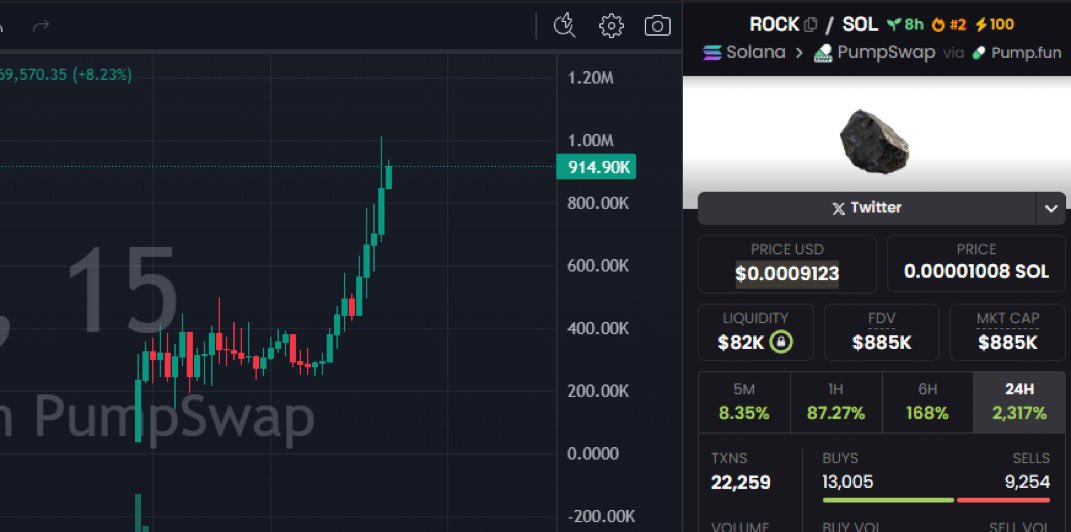Click the PumpSwap logo icon
1071x532 pixels.
coord(822,53)
